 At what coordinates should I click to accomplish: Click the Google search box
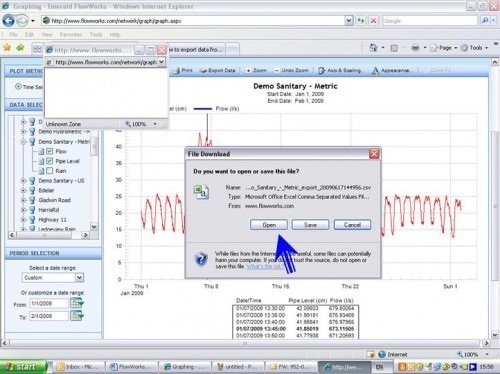(430, 21)
